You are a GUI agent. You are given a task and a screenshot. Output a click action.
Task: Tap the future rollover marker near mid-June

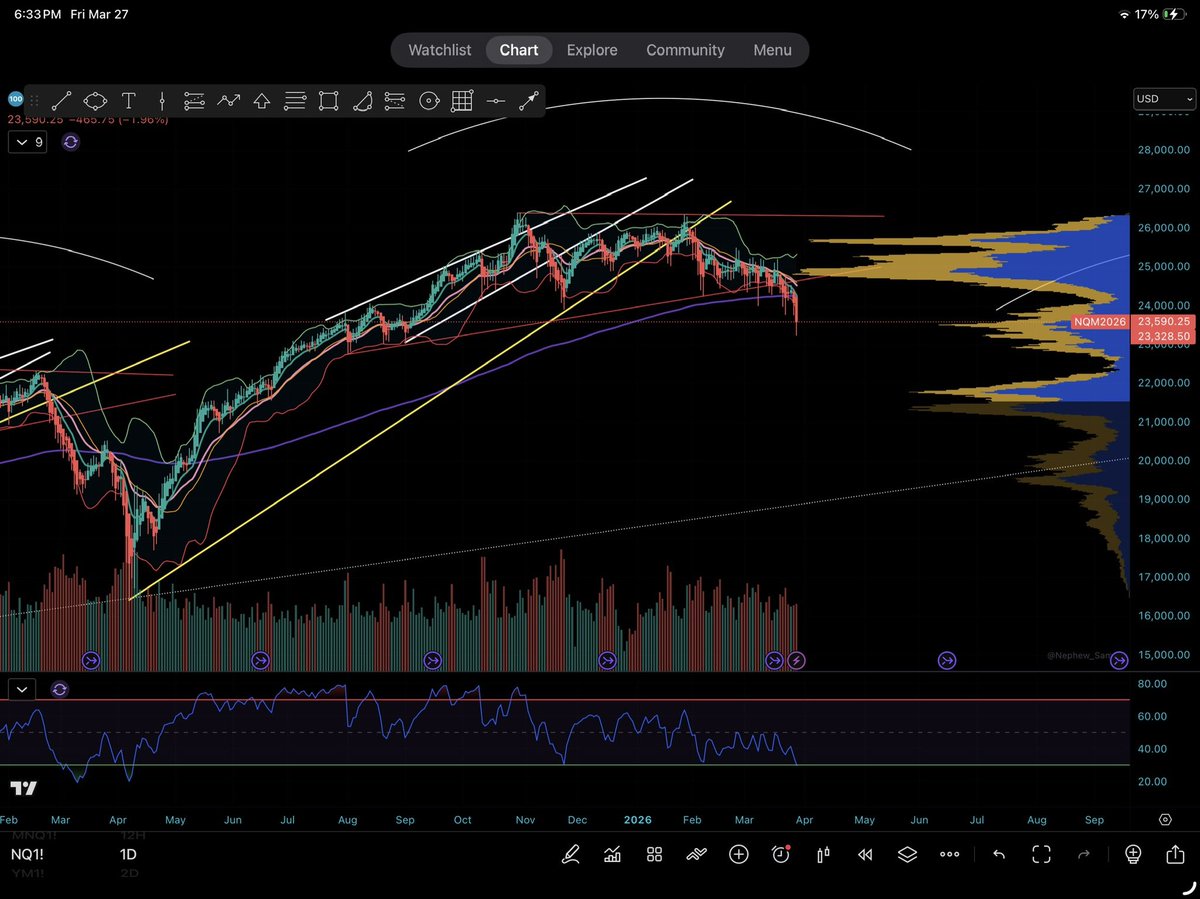tap(946, 660)
